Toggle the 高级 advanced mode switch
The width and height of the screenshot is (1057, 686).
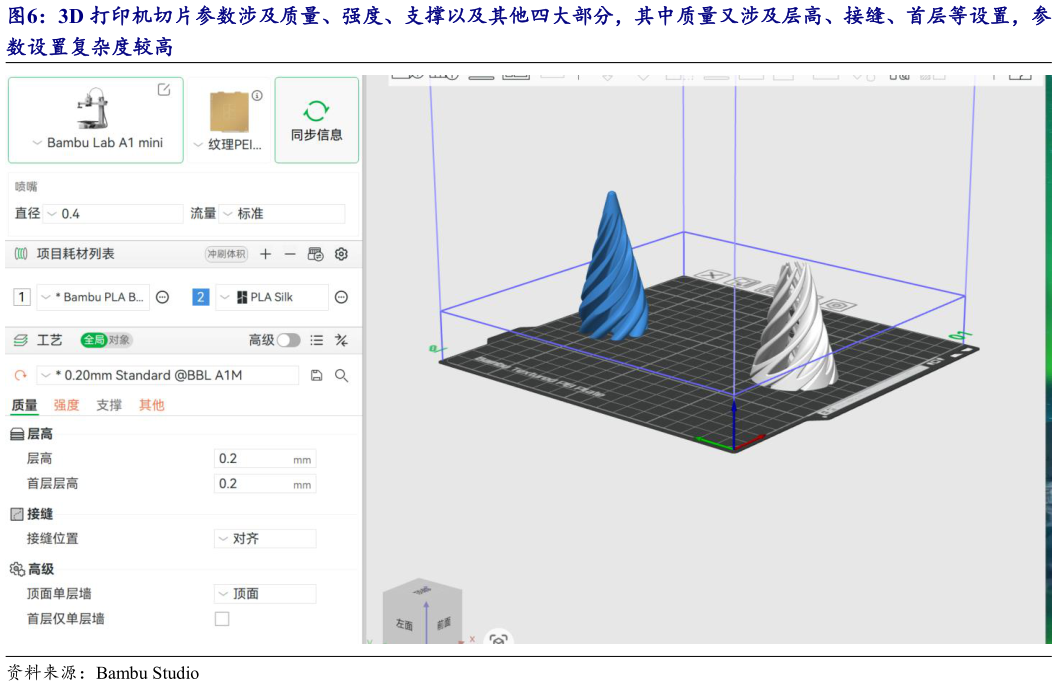(x=287, y=340)
